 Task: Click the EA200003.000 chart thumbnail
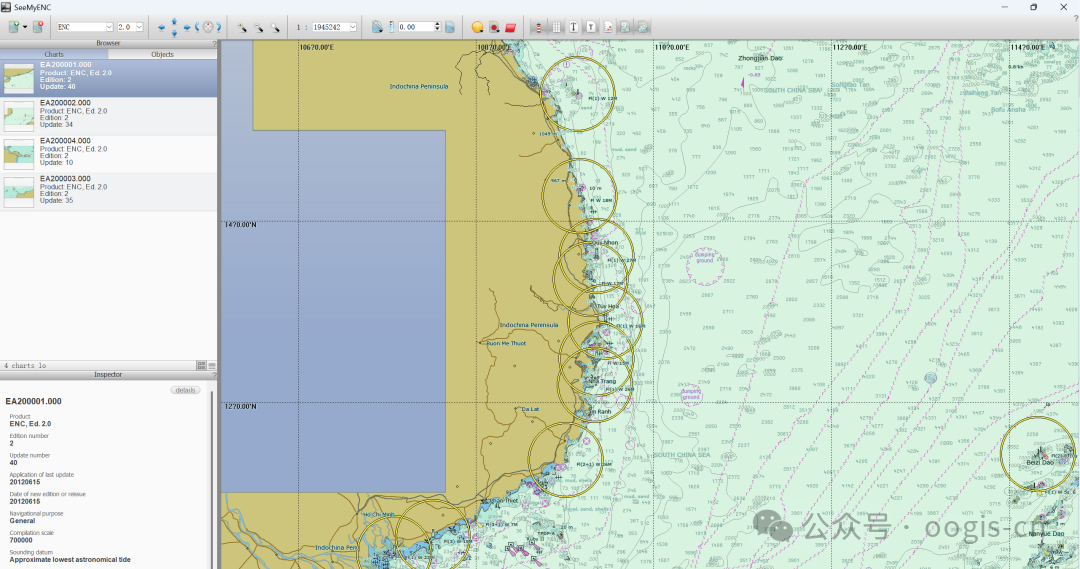[x=19, y=192]
